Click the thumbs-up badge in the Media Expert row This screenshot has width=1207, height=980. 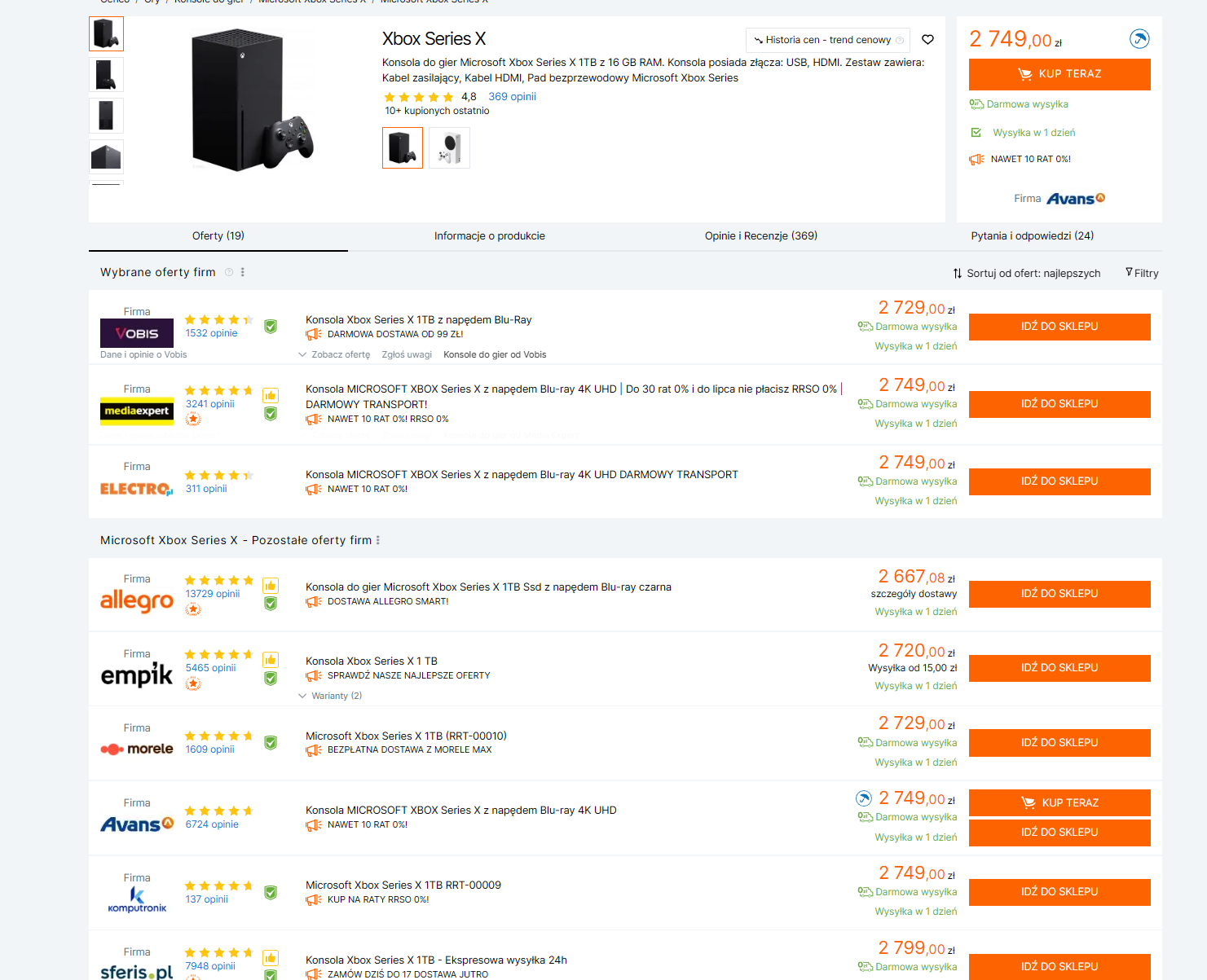pos(271,396)
